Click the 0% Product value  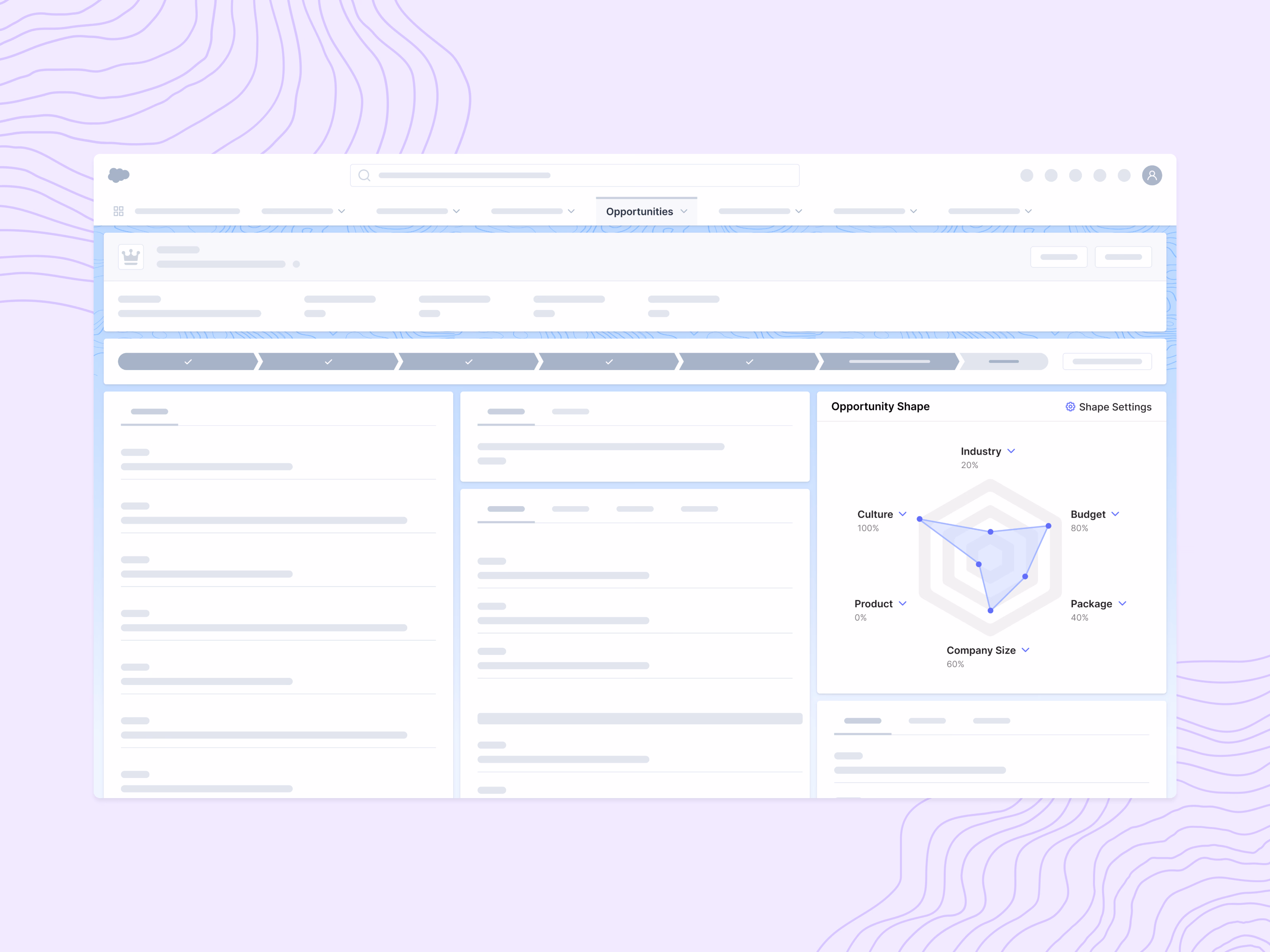(x=860, y=618)
